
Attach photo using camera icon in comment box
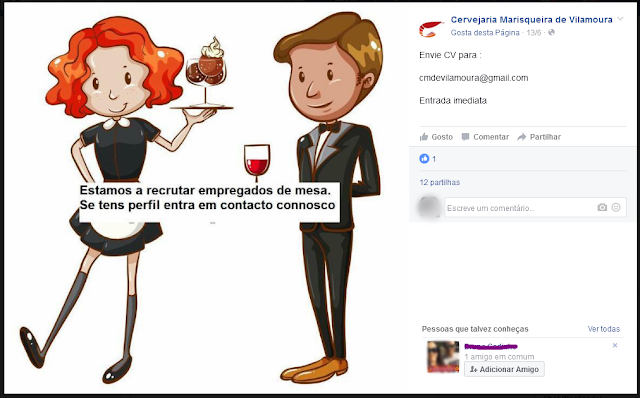[602, 208]
